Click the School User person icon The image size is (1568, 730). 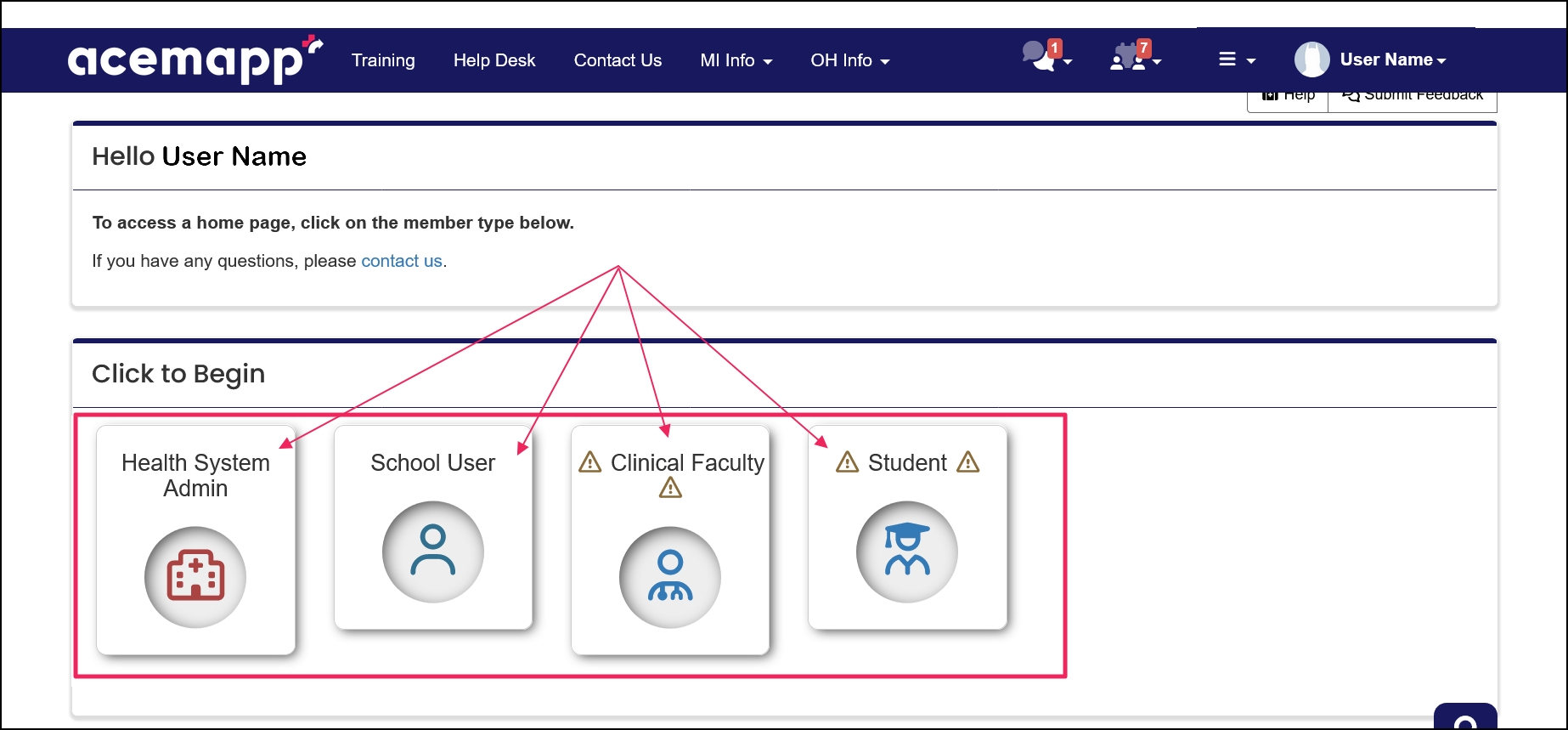click(x=433, y=552)
